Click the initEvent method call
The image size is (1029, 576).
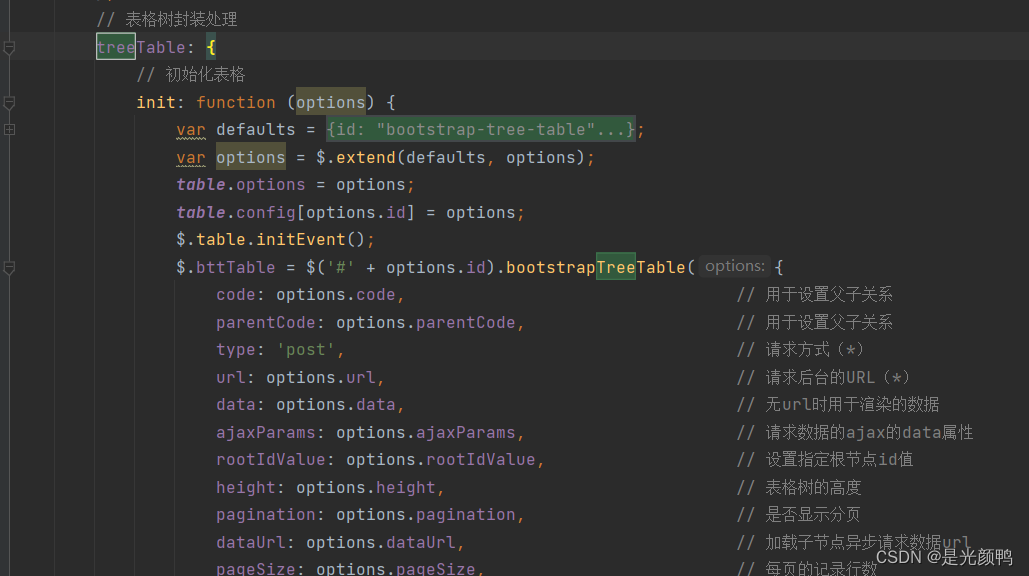coord(301,239)
